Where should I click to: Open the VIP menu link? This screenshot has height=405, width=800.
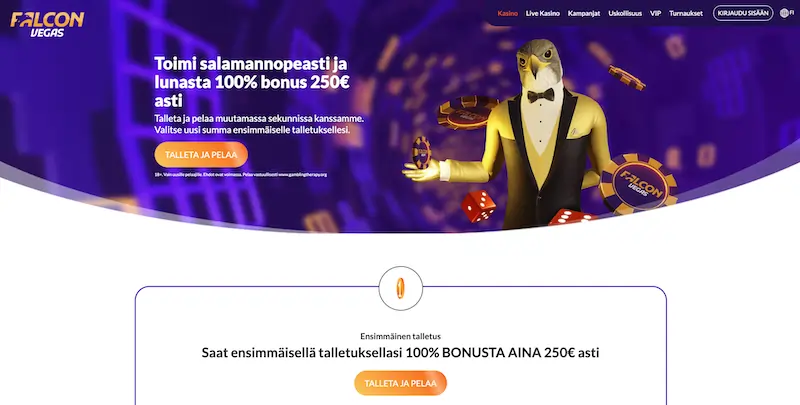(656, 13)
